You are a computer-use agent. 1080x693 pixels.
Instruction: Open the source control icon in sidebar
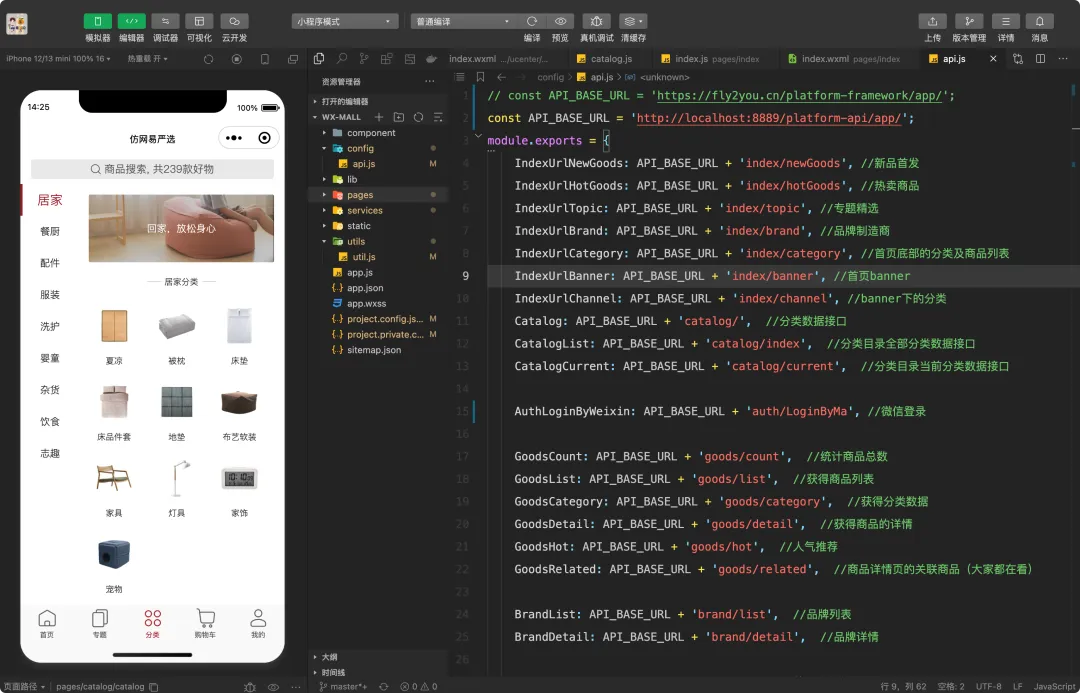tap(364, 59)
